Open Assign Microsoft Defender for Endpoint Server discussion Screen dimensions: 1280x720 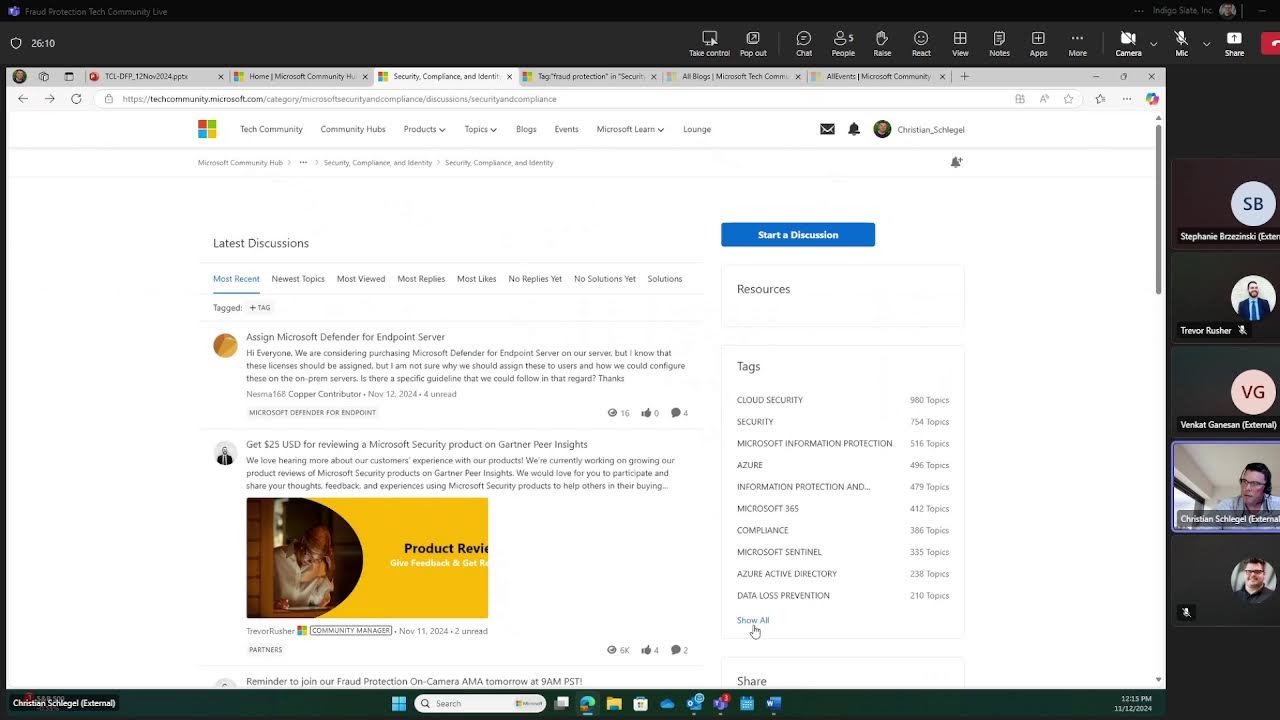345,337
